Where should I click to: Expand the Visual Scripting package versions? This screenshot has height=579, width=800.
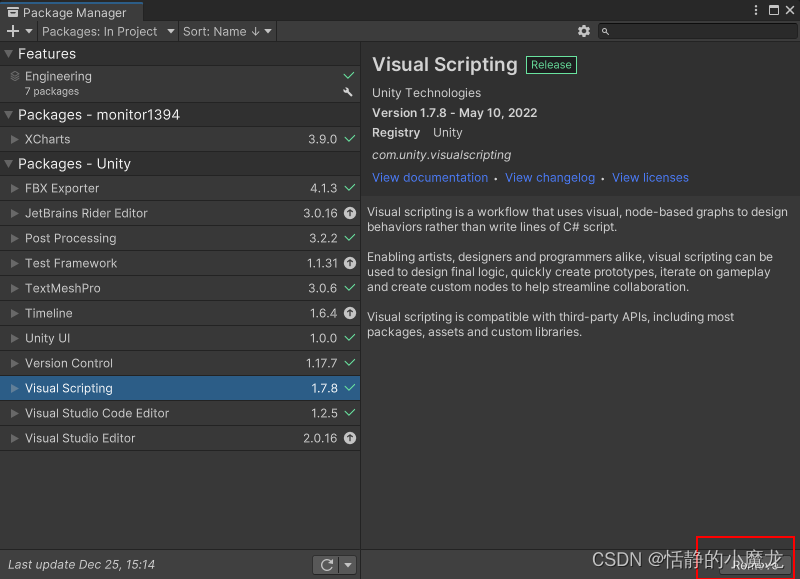[14, 388]
